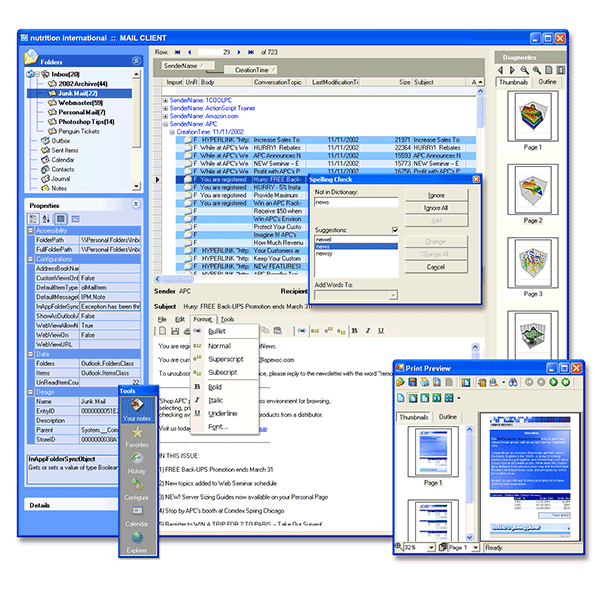Click the Bold icon in editor toolbar
600x600 pixels.
pyautogui.click(x=354, y=331)
